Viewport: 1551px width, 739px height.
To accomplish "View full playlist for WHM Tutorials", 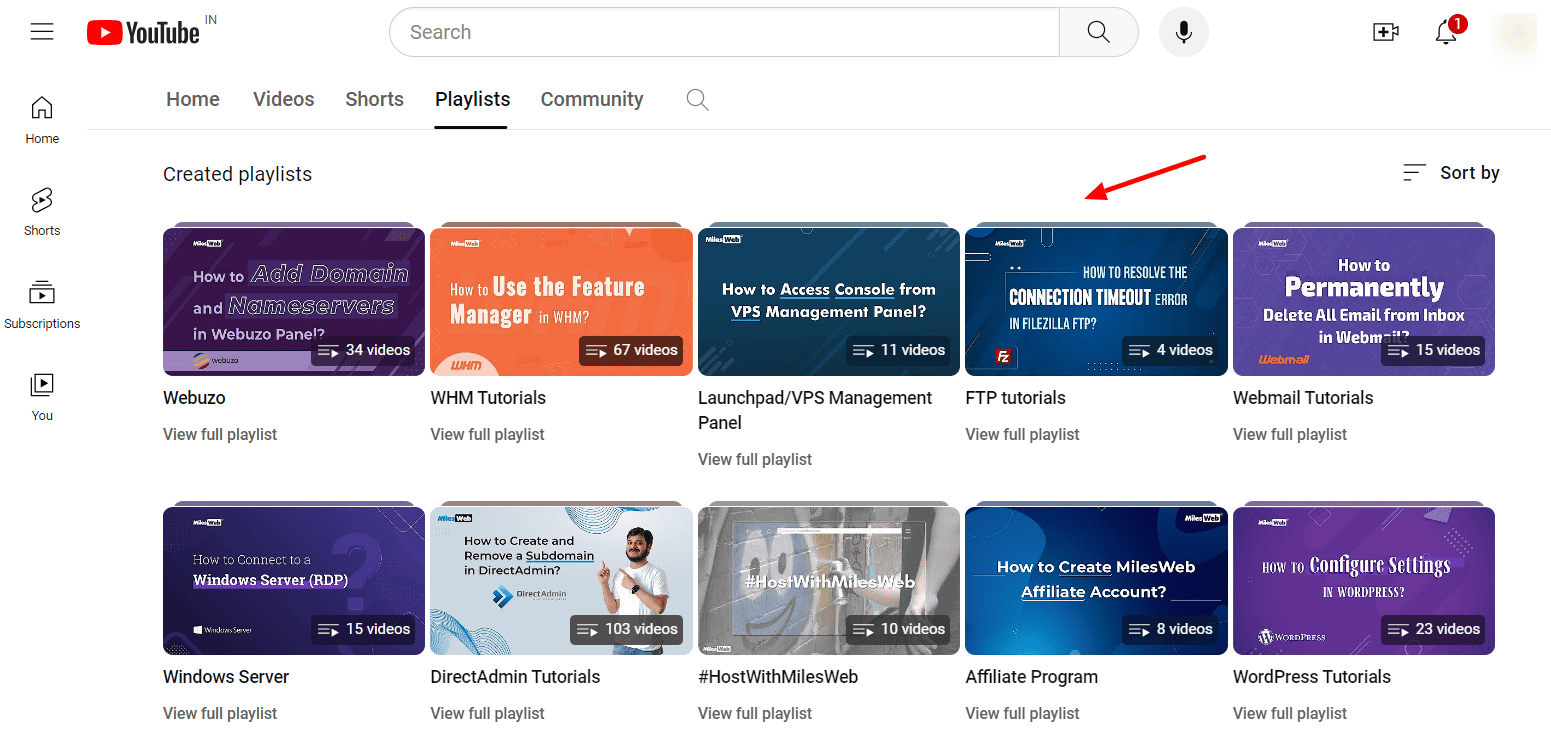I will (487, 434).
